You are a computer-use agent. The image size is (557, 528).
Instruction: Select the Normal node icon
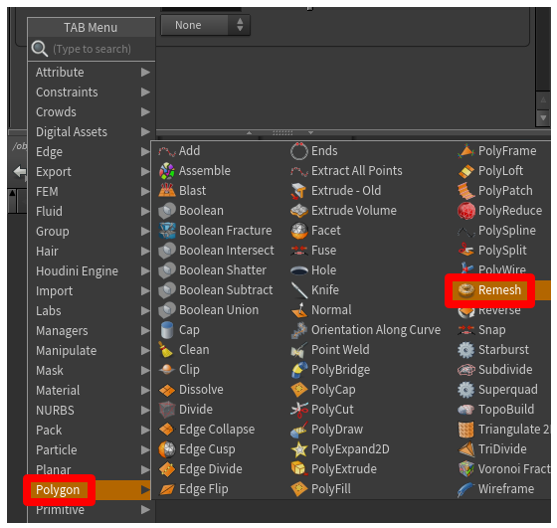point(299,310)
